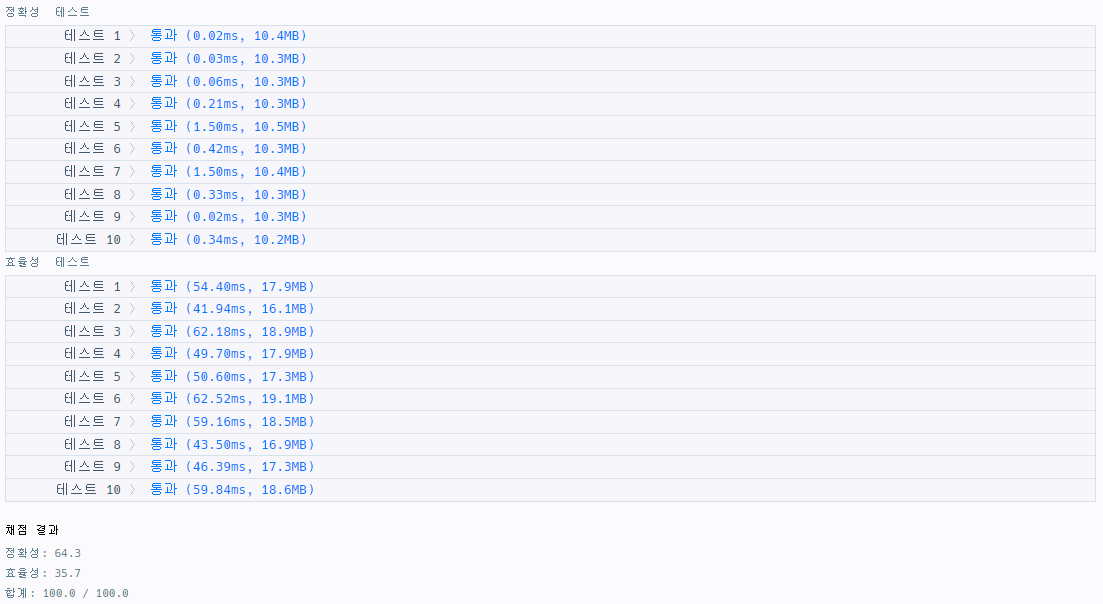Click 통과 (49.70ms, 17.9MB) result
Viewport: 1103px width, 604px height.
(232, 354)
